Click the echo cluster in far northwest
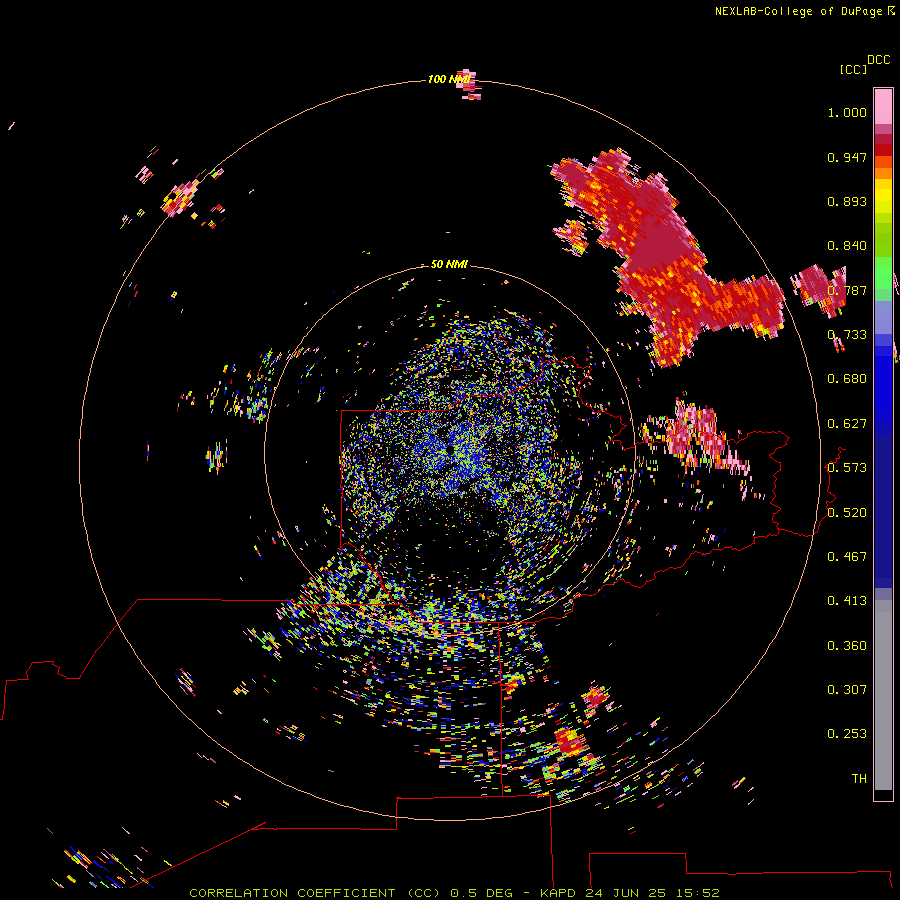900x900 pixels. 182,197
